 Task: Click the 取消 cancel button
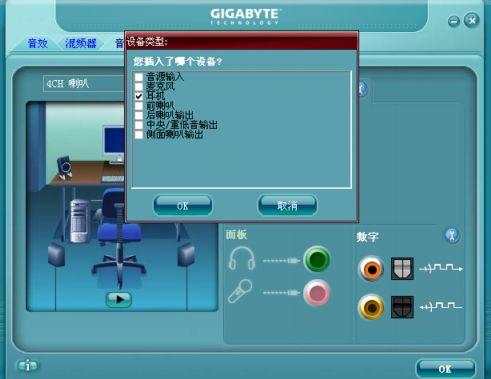[x=287, y=205]
